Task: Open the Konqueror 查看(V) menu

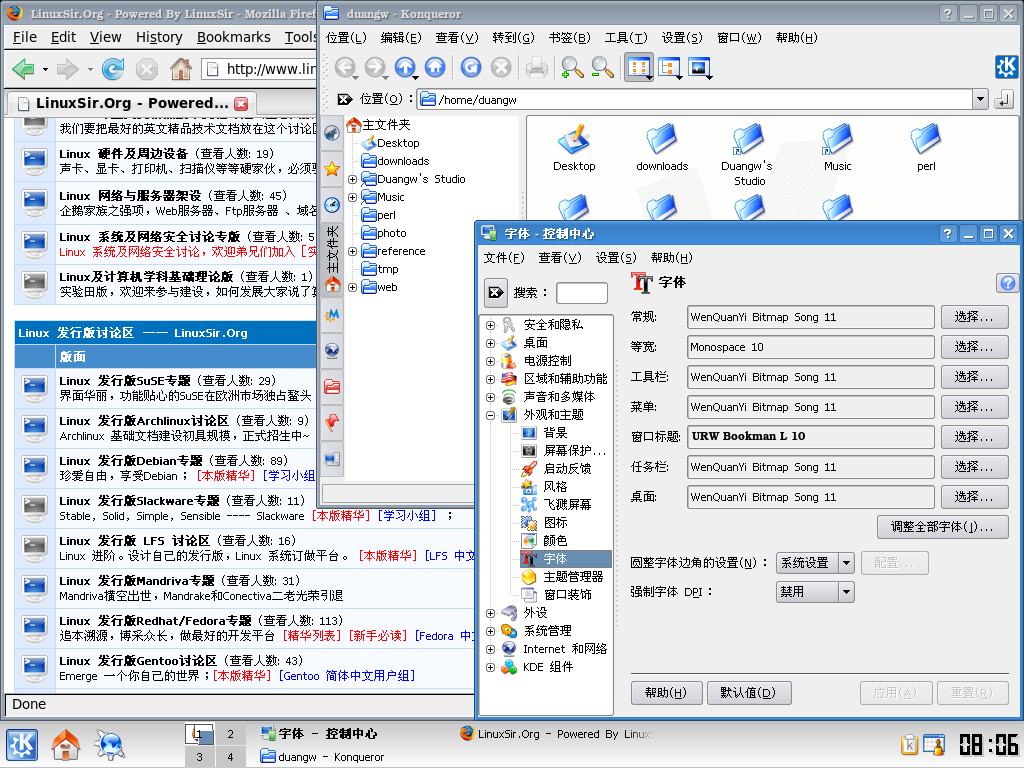Action: click(457, 38)
